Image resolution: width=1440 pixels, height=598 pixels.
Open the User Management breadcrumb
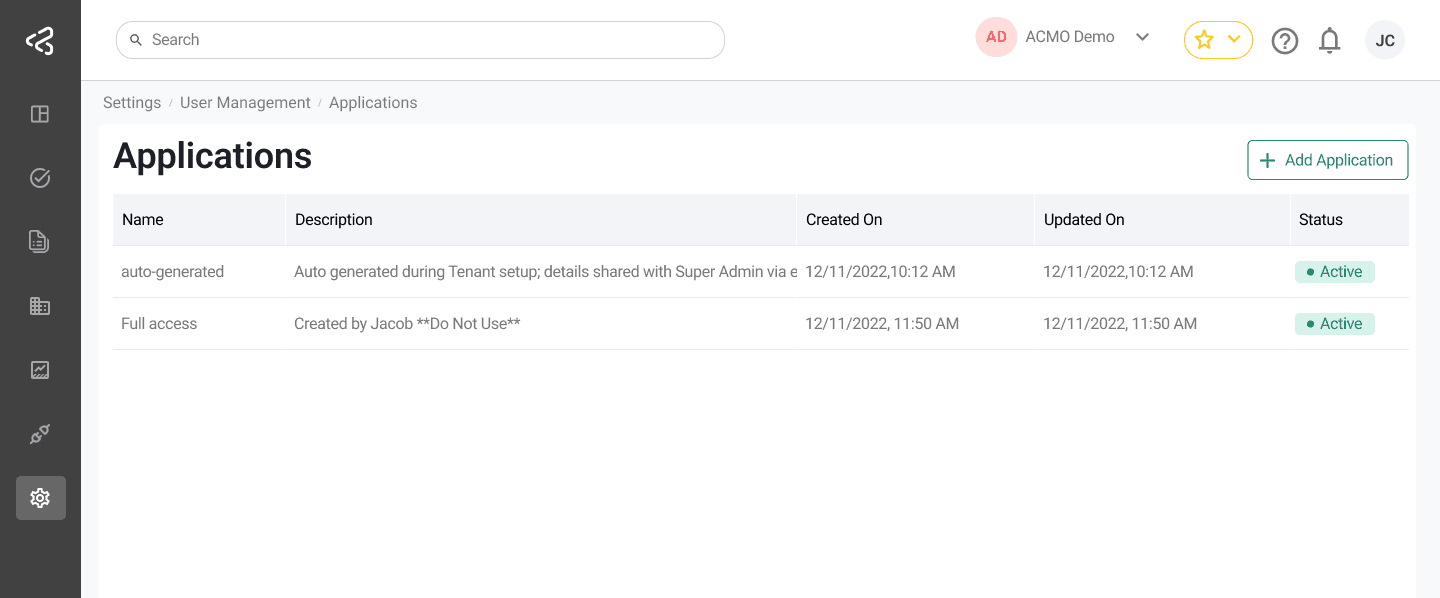245,102
